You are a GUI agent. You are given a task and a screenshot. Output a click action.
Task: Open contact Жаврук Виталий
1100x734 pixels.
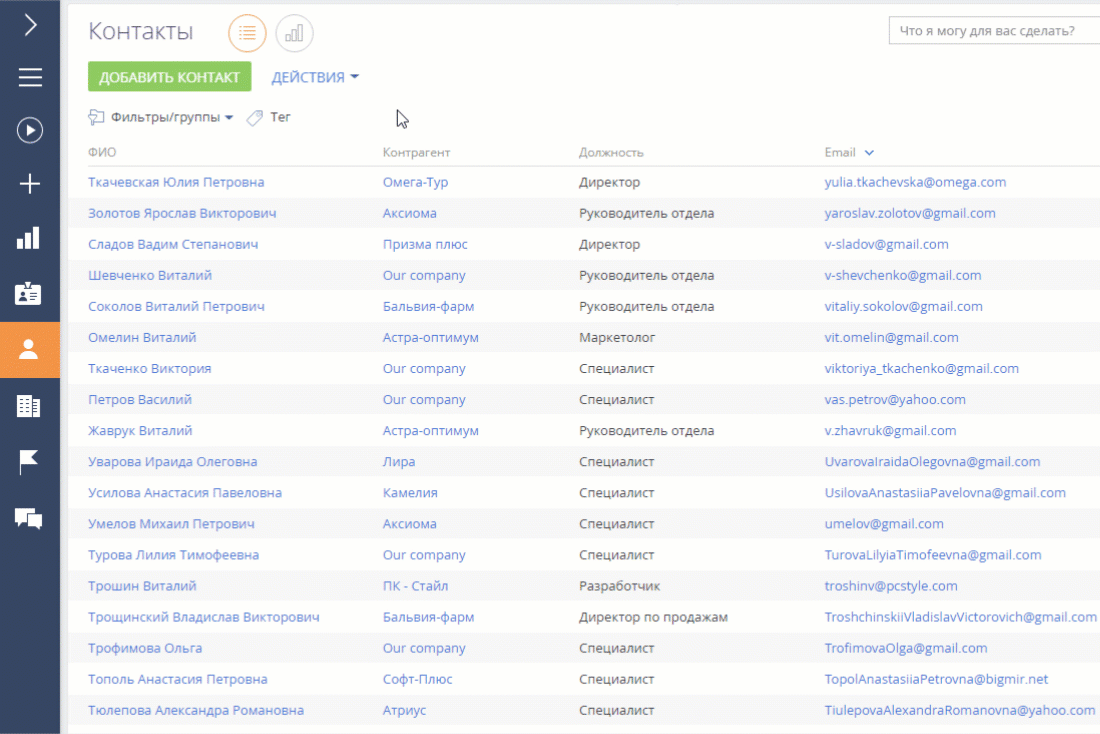point(140,431)
